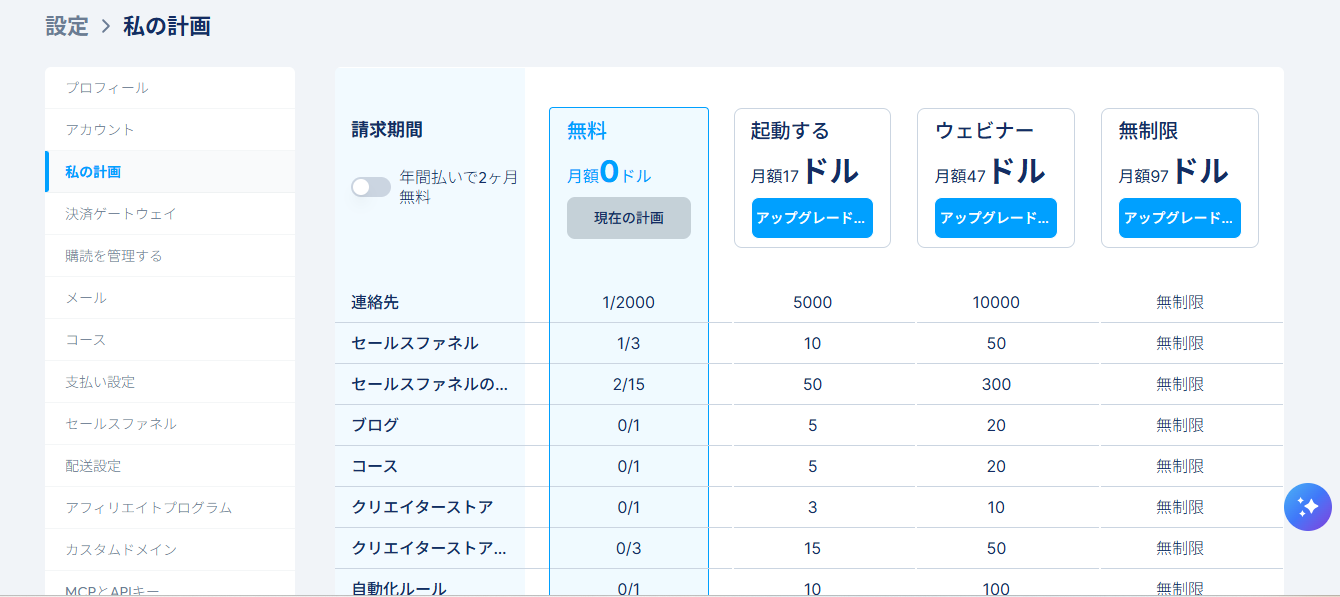The image size is (1340, 597).
Task: Click the 無制限 plan card title
Action: [1148, 131]
